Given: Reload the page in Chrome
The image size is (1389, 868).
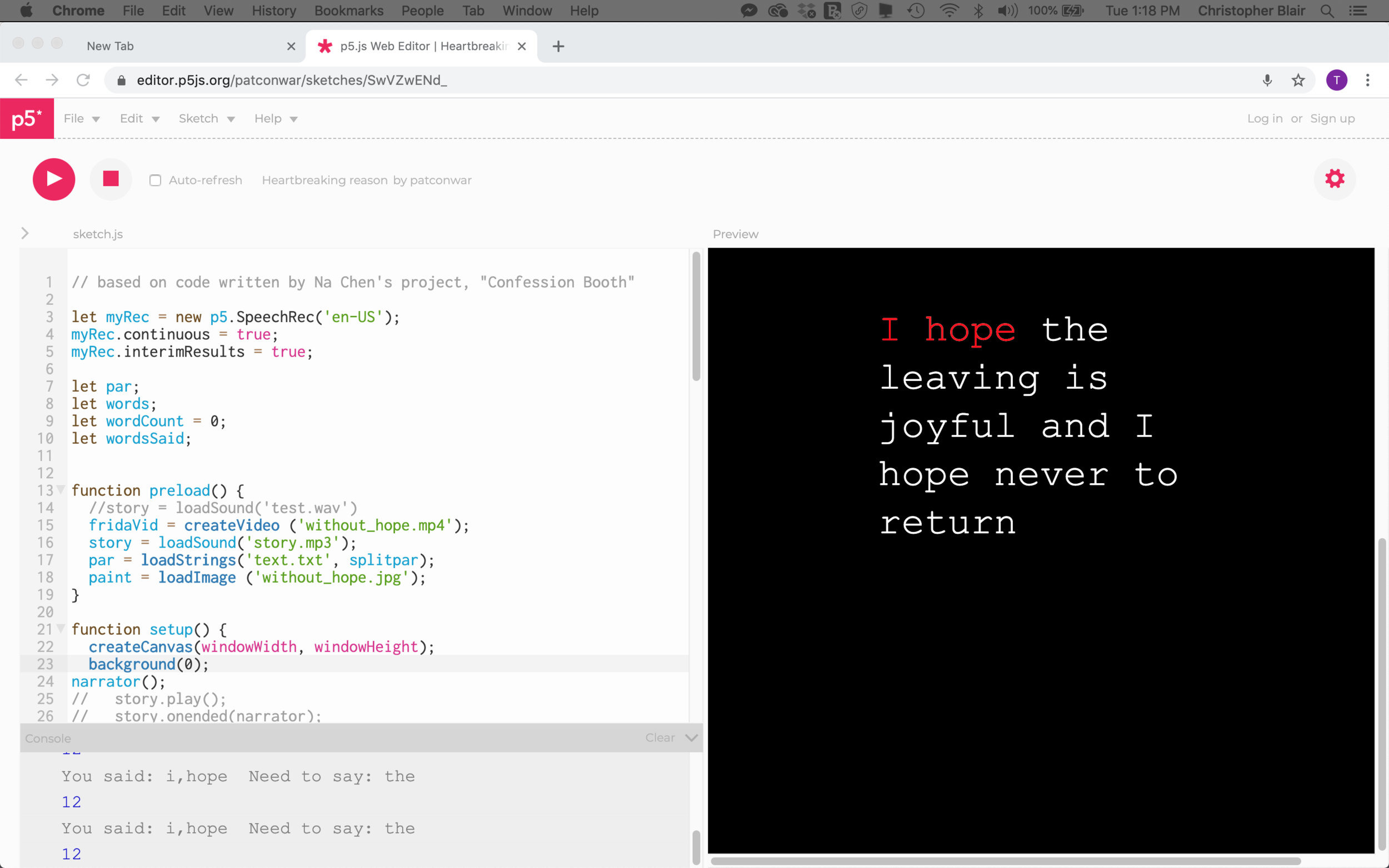Looking at the screenshot, I should point(83,81).
